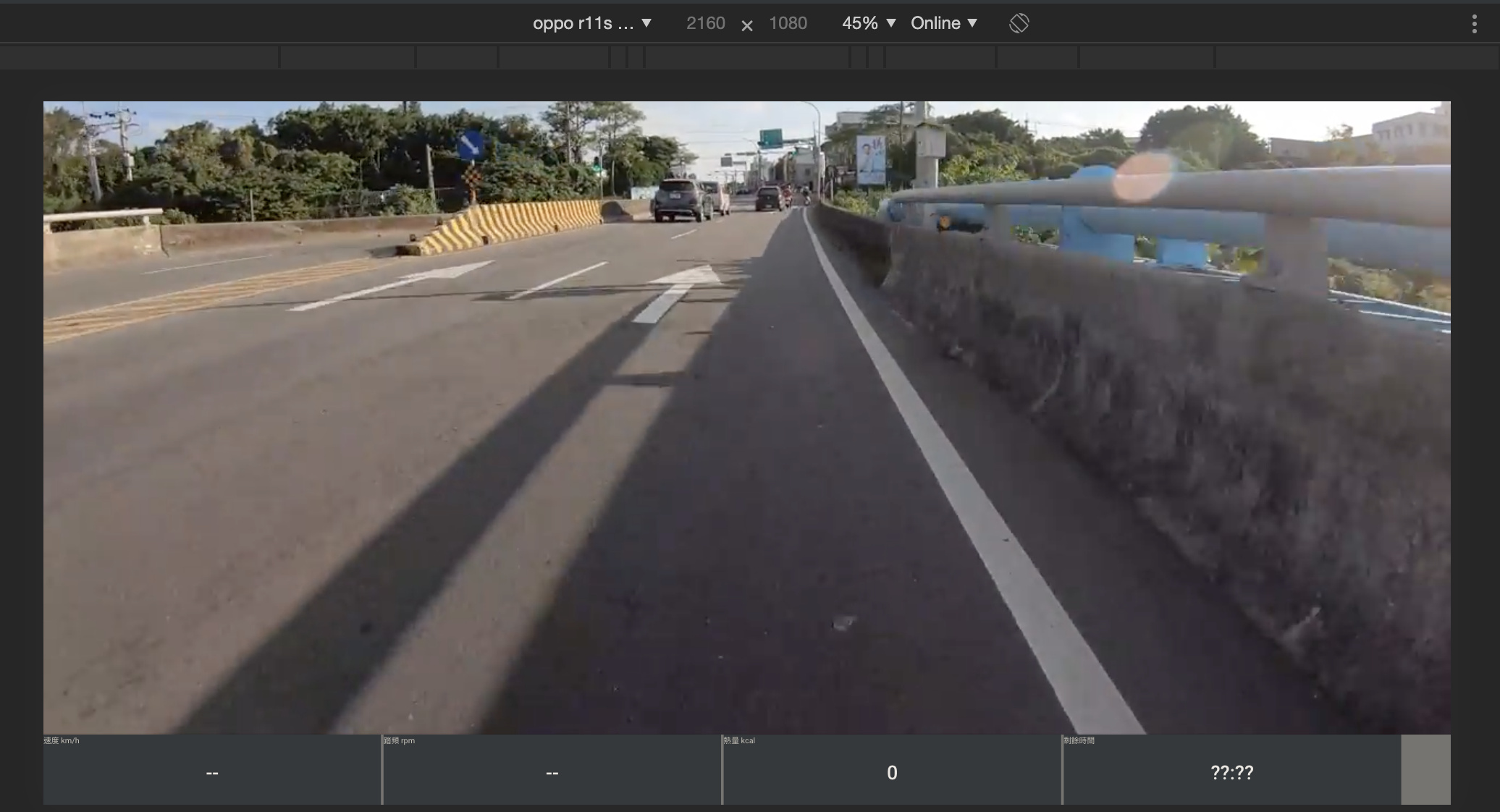Expand the 45% zoom level dropdown
Screen dimensions: 1500x812
868,22
